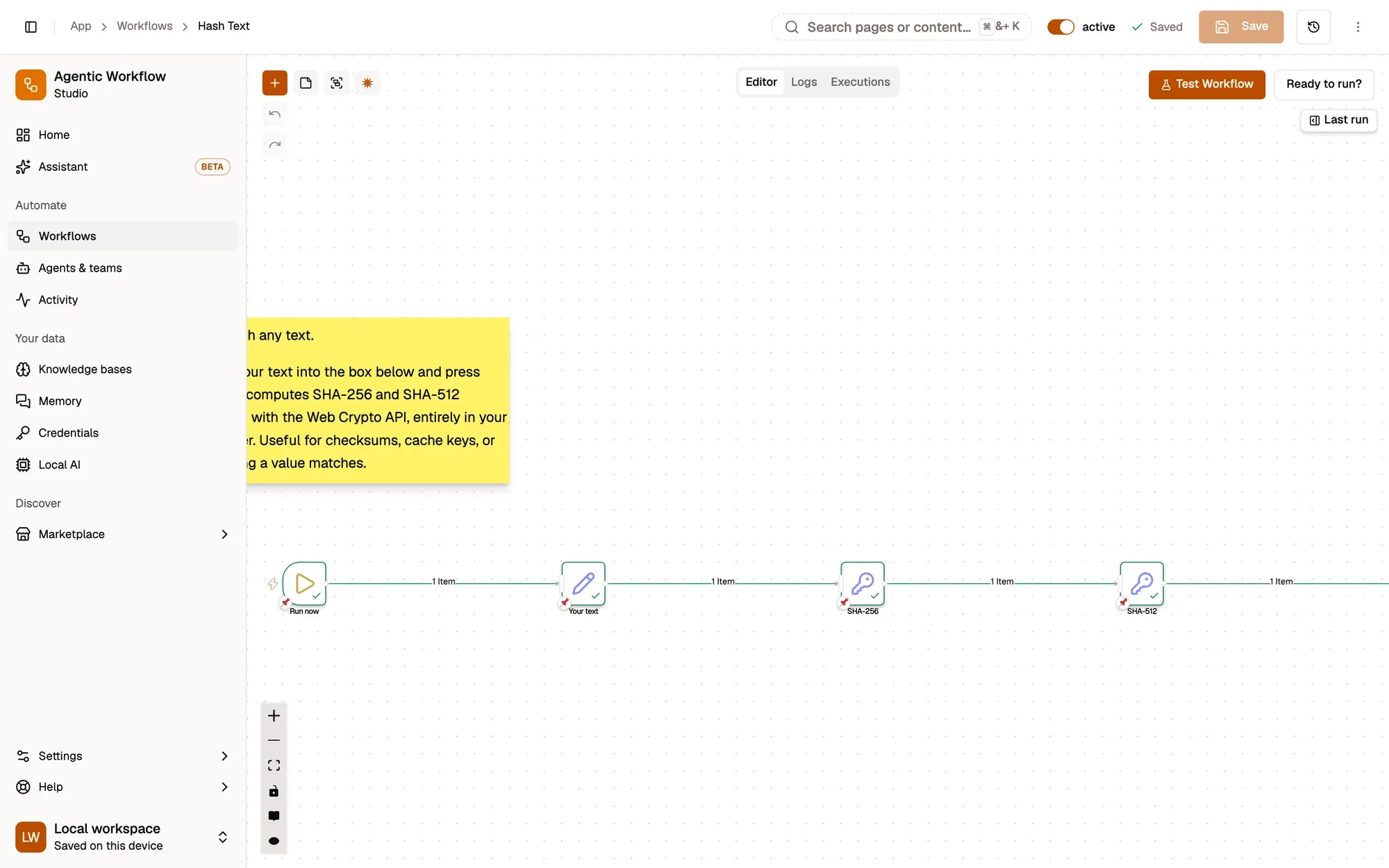Click the orange add node plus button
This screenshot has height=868, width=1389.
pyautogui.click(x=274, y=83)
